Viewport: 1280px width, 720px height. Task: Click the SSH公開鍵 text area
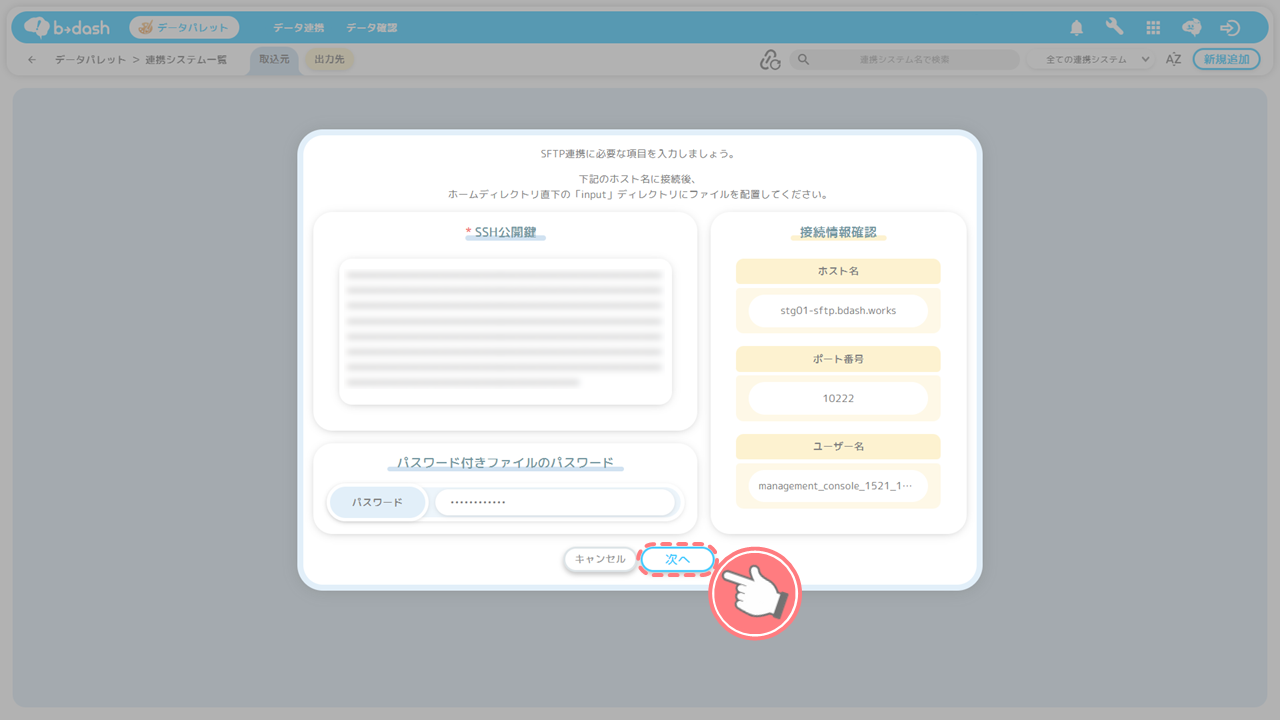505,331
